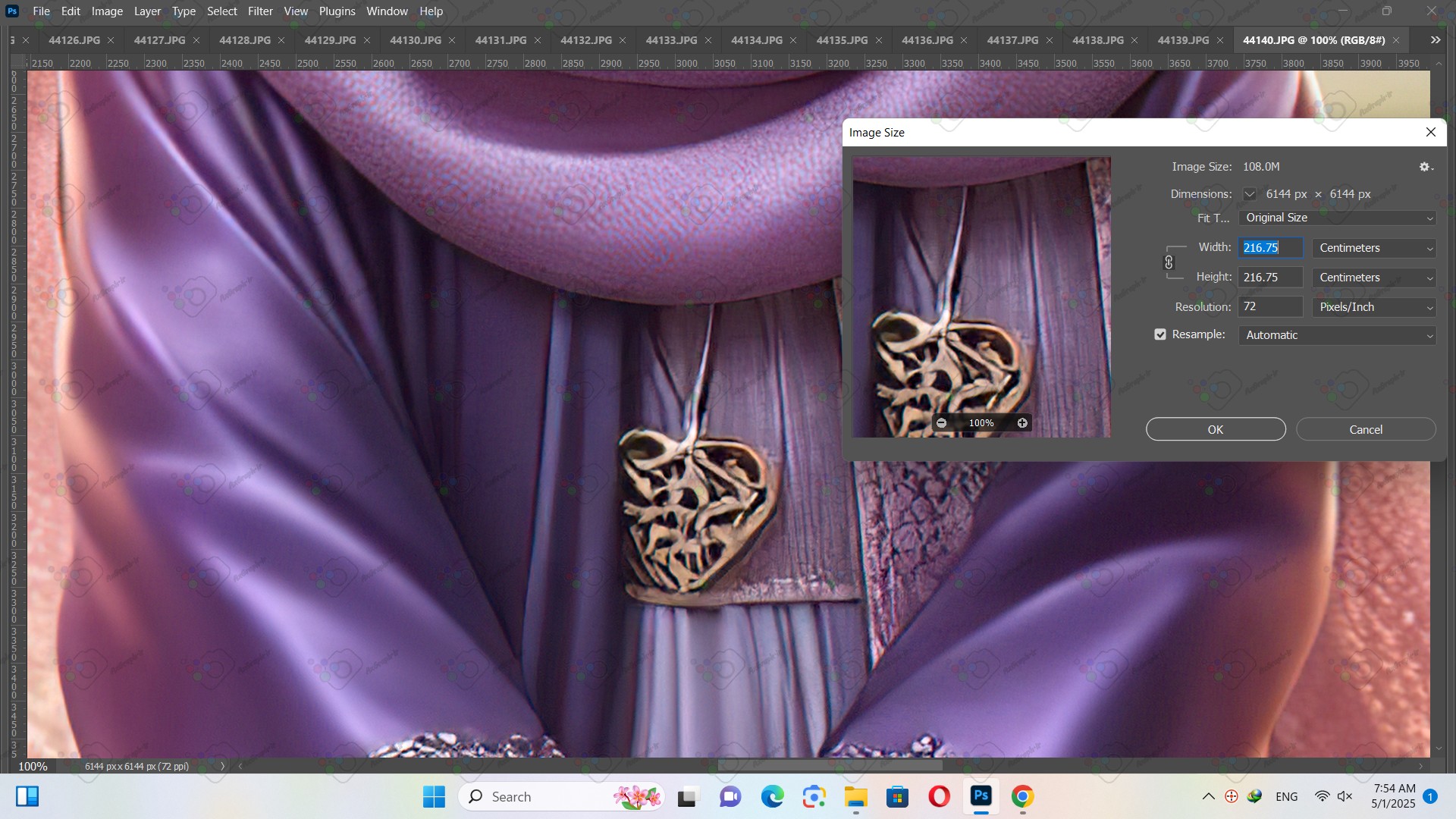Open the Type menu
The height and width of the screenshot is (819, 1456).
tap(184, 11)
